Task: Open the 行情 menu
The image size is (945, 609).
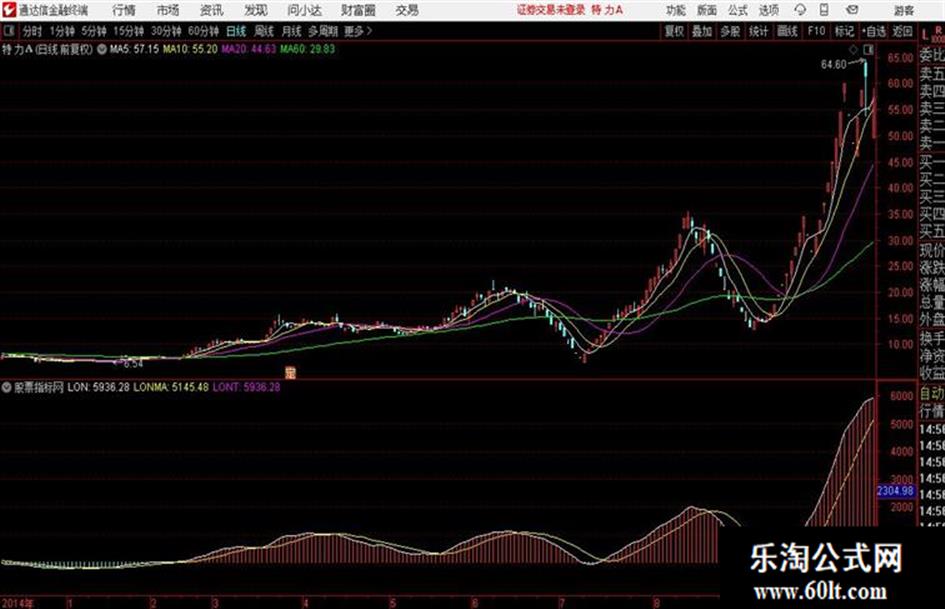Action: point(124,10)
